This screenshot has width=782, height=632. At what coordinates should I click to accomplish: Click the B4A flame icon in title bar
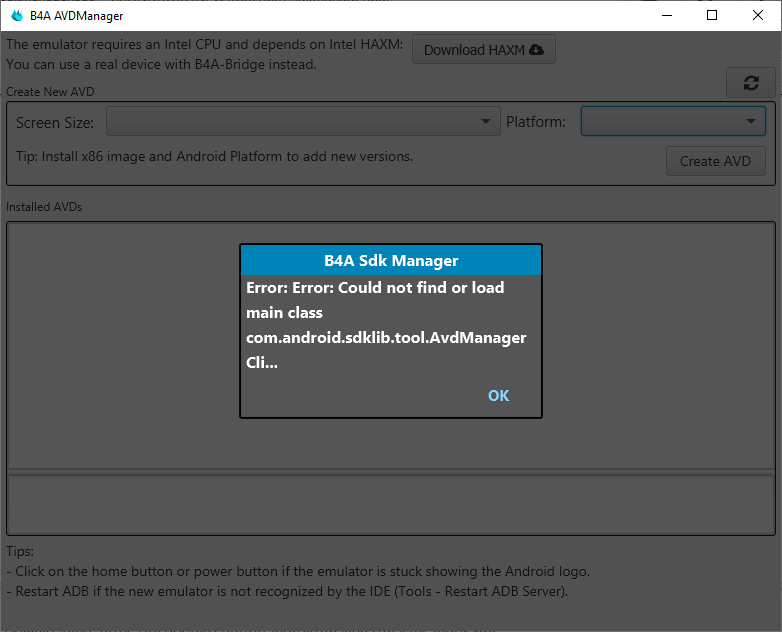[x=17, y=15]
